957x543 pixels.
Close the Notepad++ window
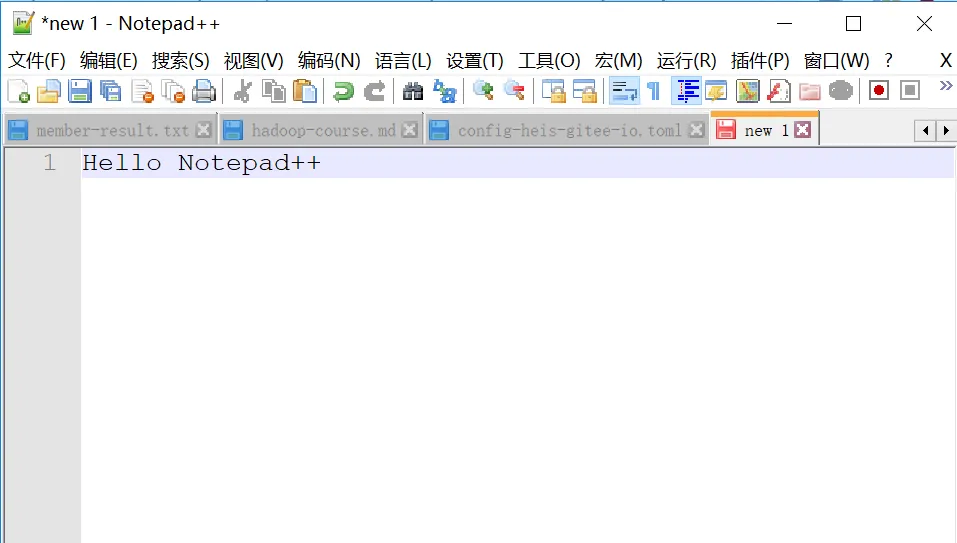pyautogui.click(x=924, y=24)
